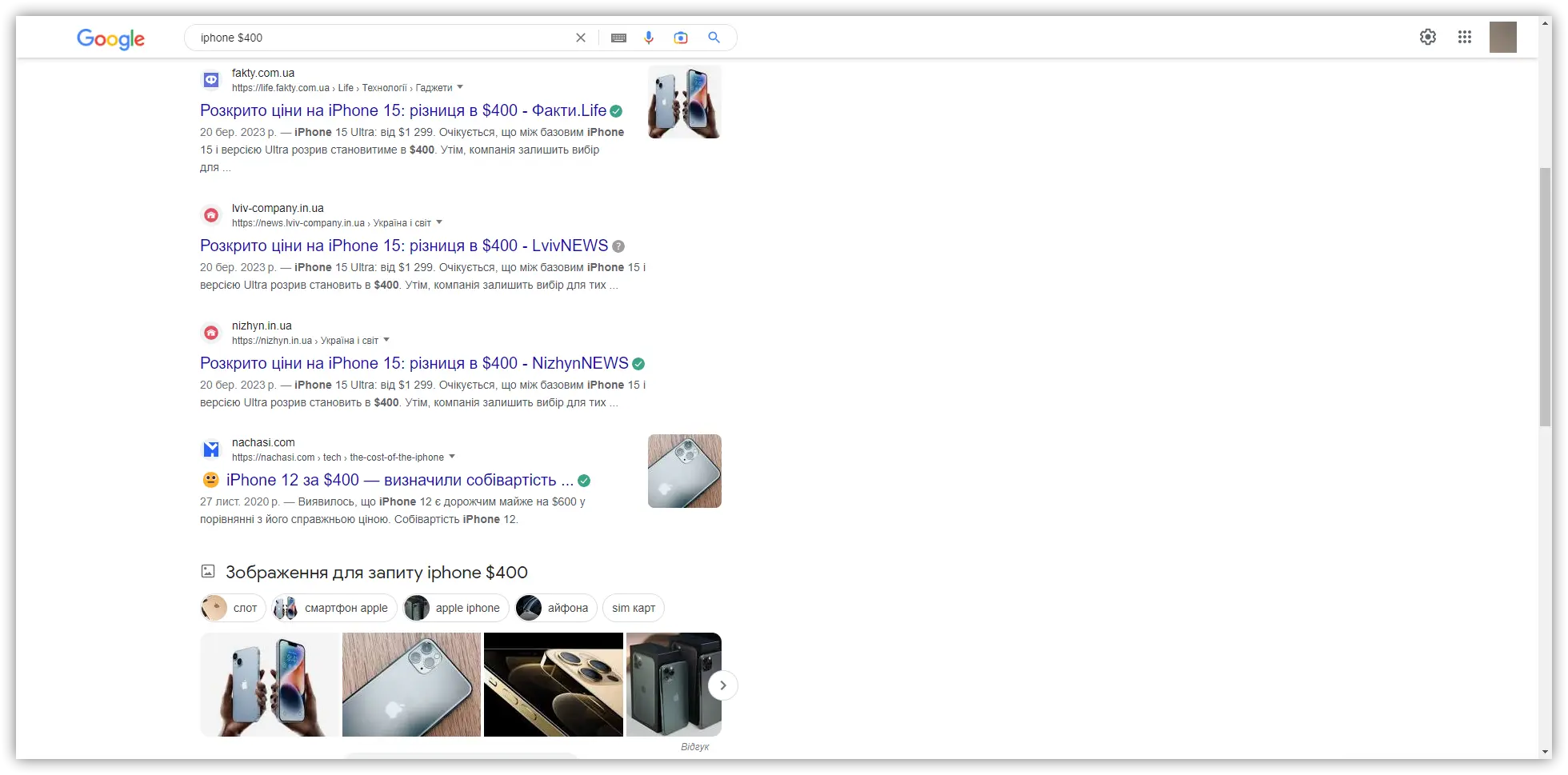Click the 27 лист. 2020 р. result date
Viewport: 1568px width, 775px height.
click(x=240, y=501)
